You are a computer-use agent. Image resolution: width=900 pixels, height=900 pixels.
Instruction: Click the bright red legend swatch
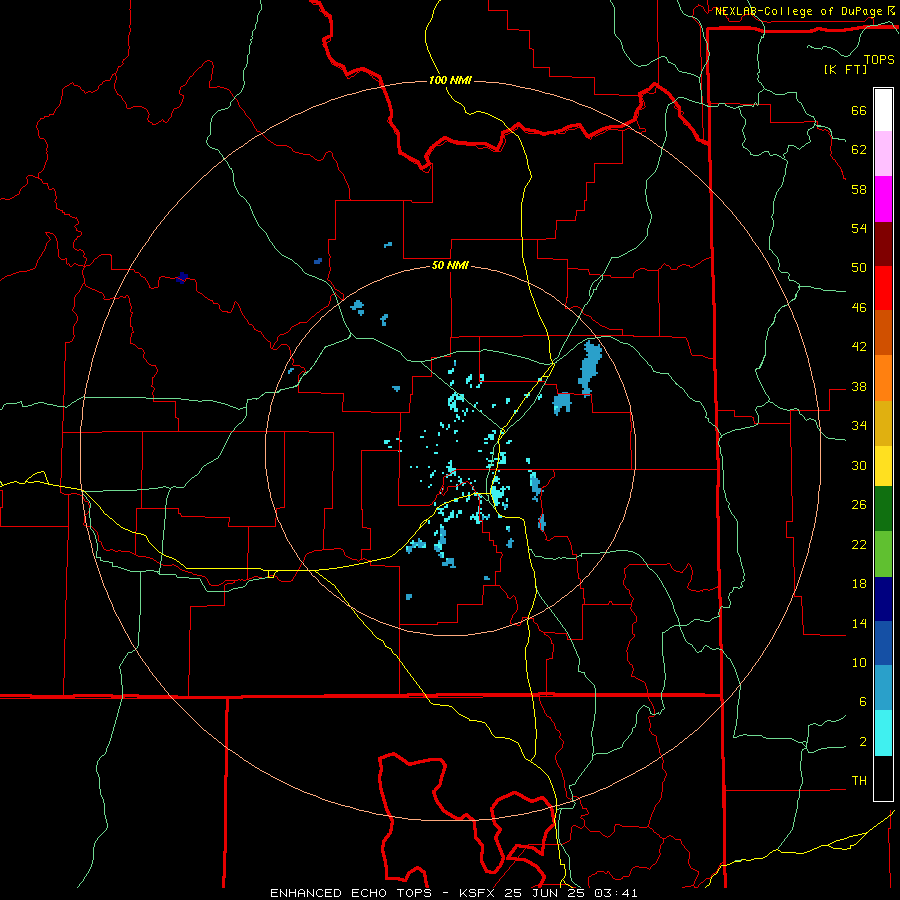click(x=883, y=288)
